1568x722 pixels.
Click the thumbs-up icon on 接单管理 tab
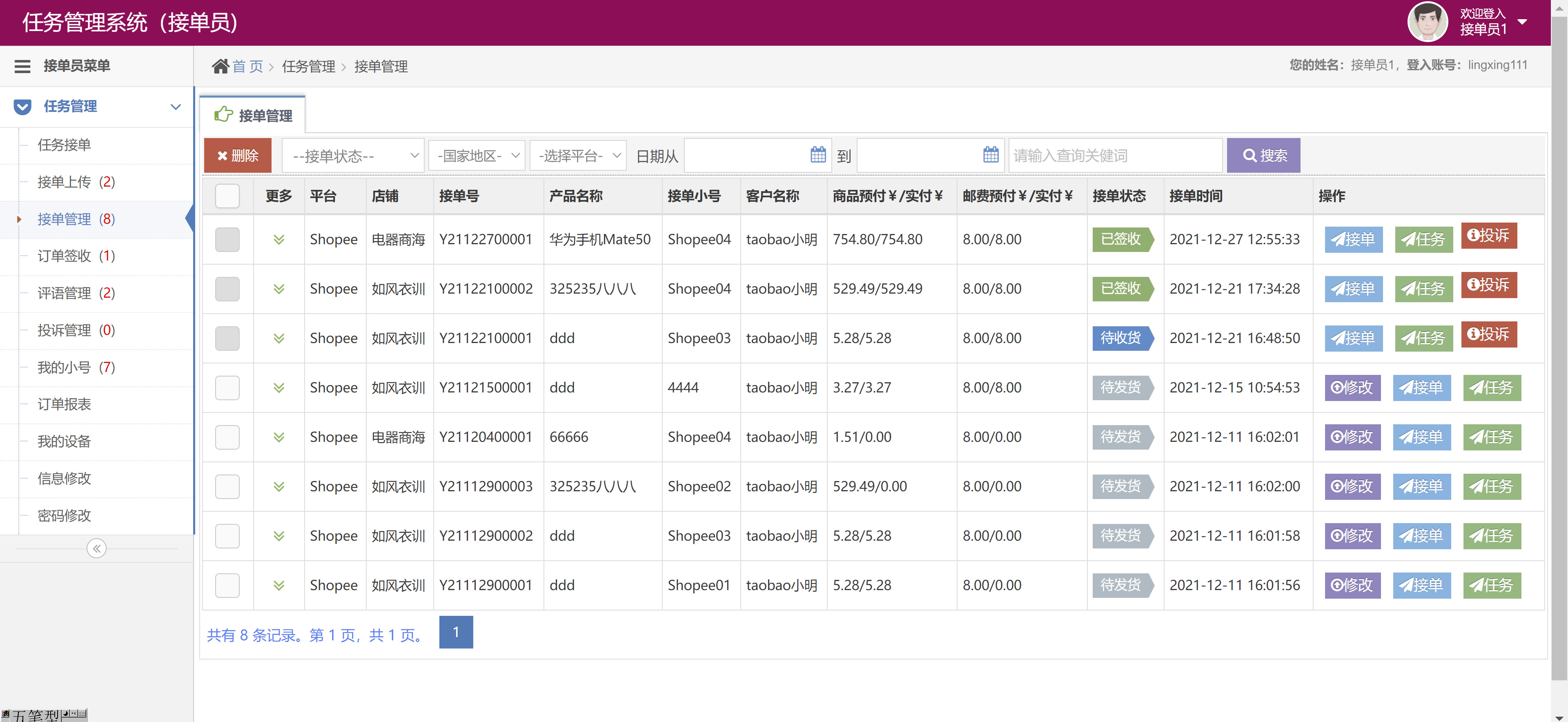point(223,114)
